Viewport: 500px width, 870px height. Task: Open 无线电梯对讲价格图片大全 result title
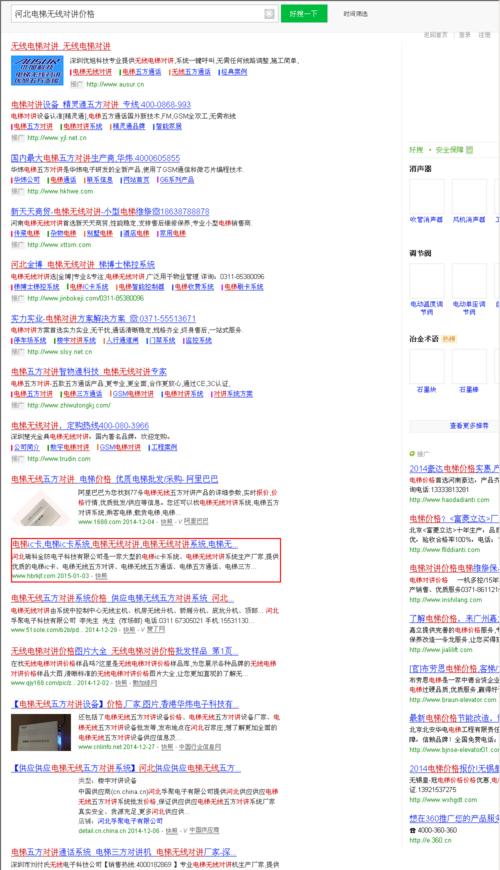click(x=124, y=651)
